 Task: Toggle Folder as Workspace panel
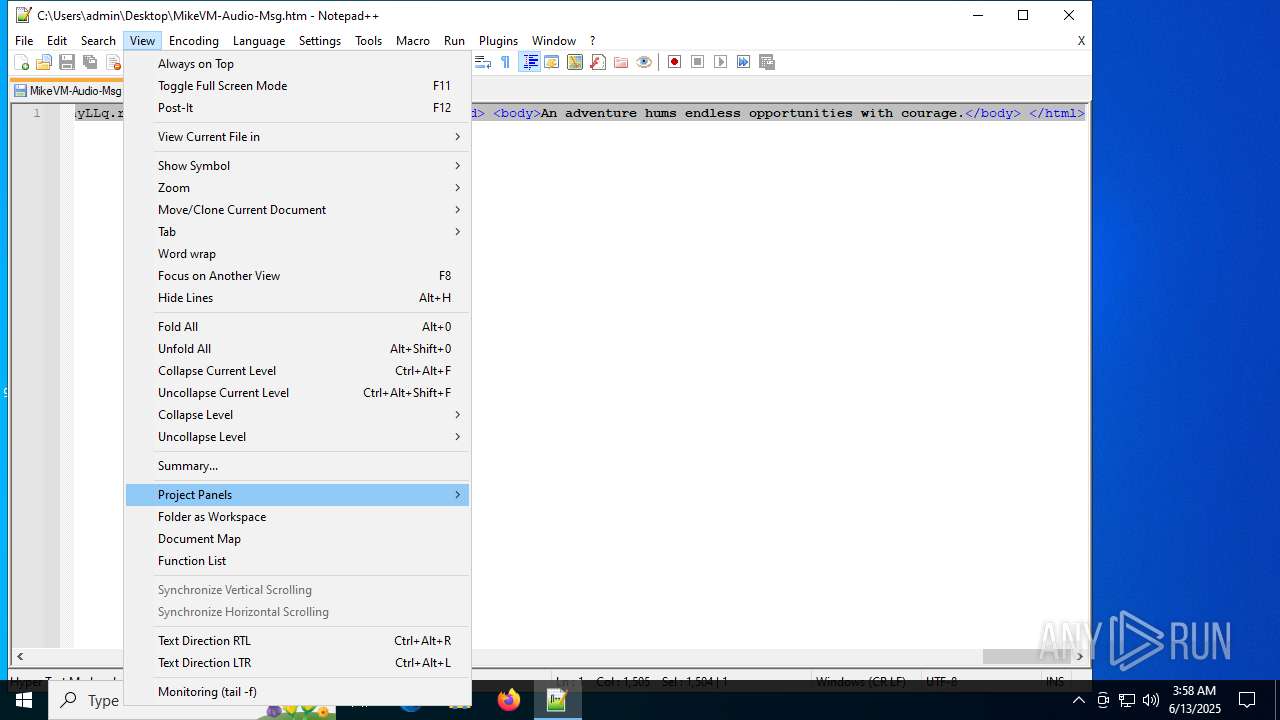pyautogui.click(x=297, y=517)
